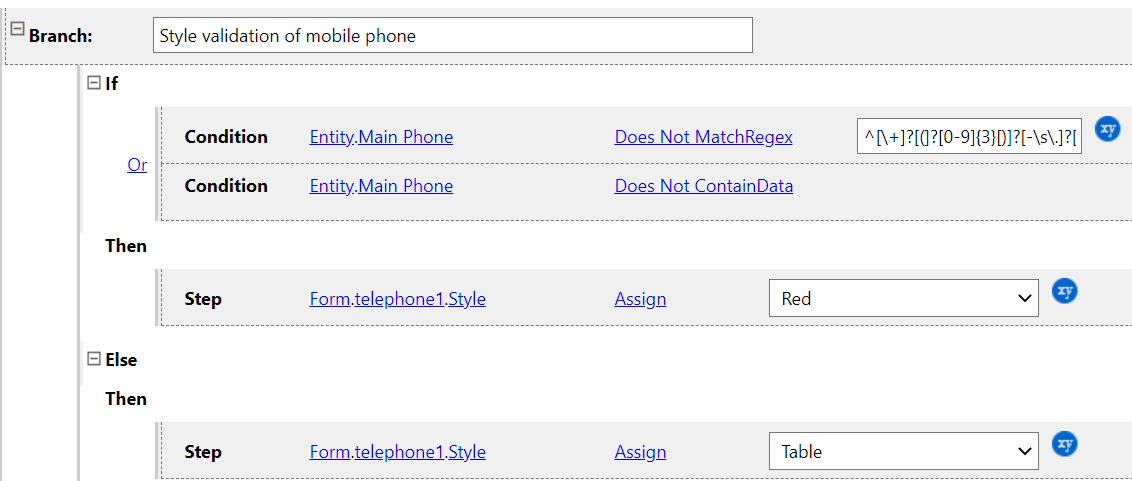Open the Red style dropdown
1132x481 pixels.
(x=903, y=298)
